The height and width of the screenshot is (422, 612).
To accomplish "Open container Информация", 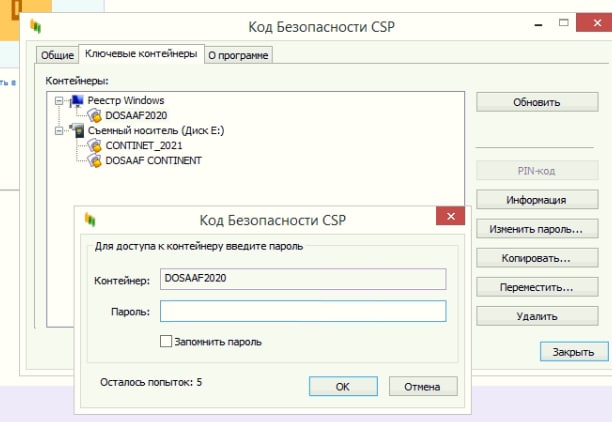I will click(x=537, y=200).
